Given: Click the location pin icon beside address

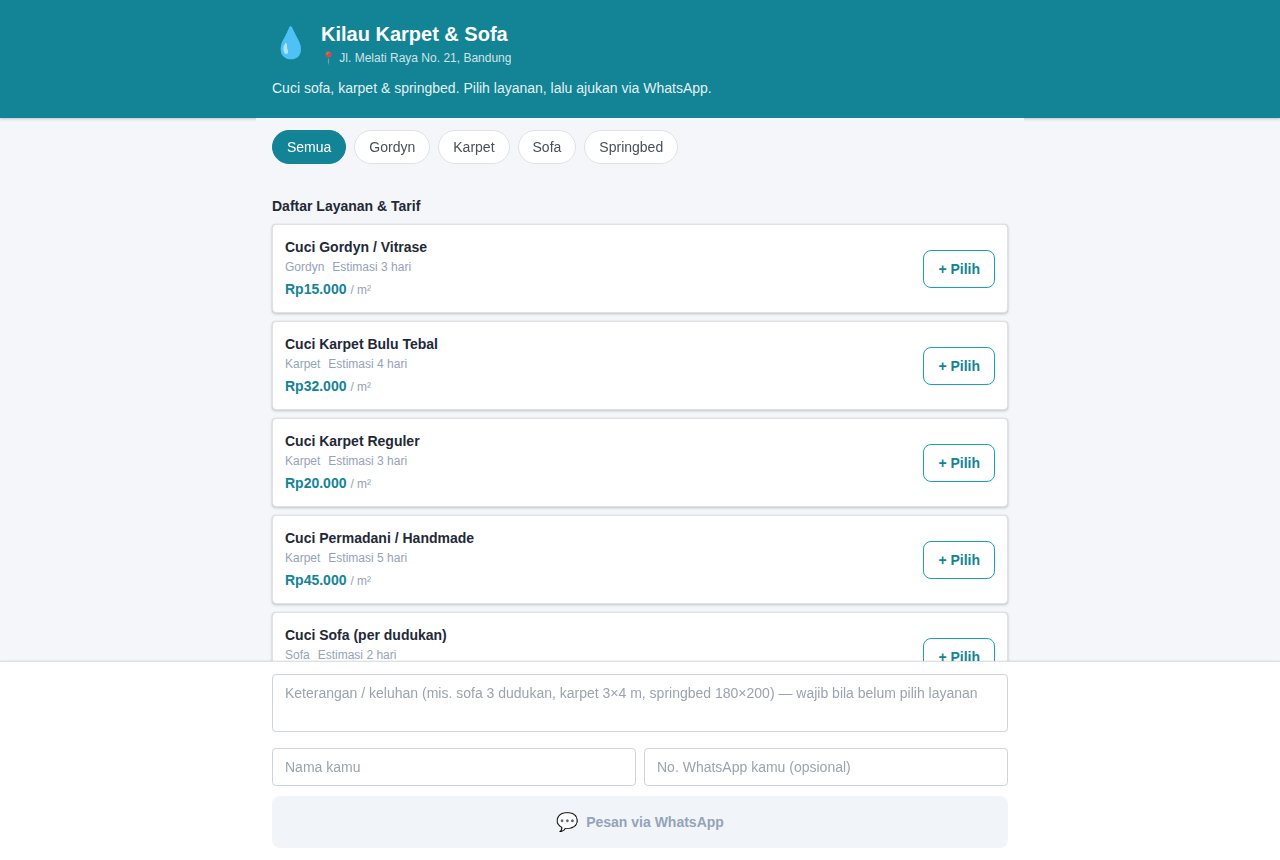Looking at the screenshot, I should click(328, 58).
